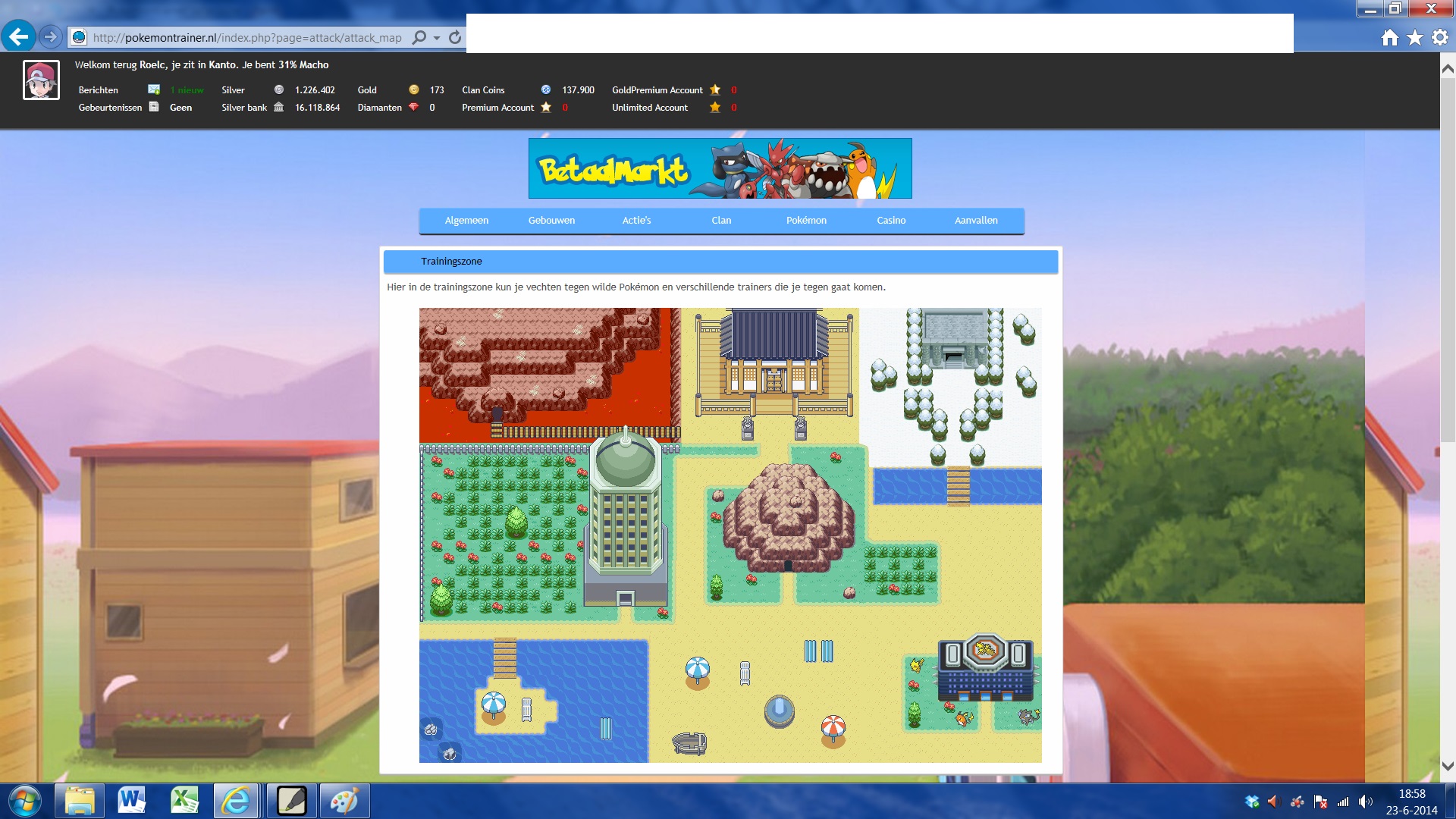1456x819 pixels.
Task: Open Windows Explorer from taskbar
Action: 79,801
